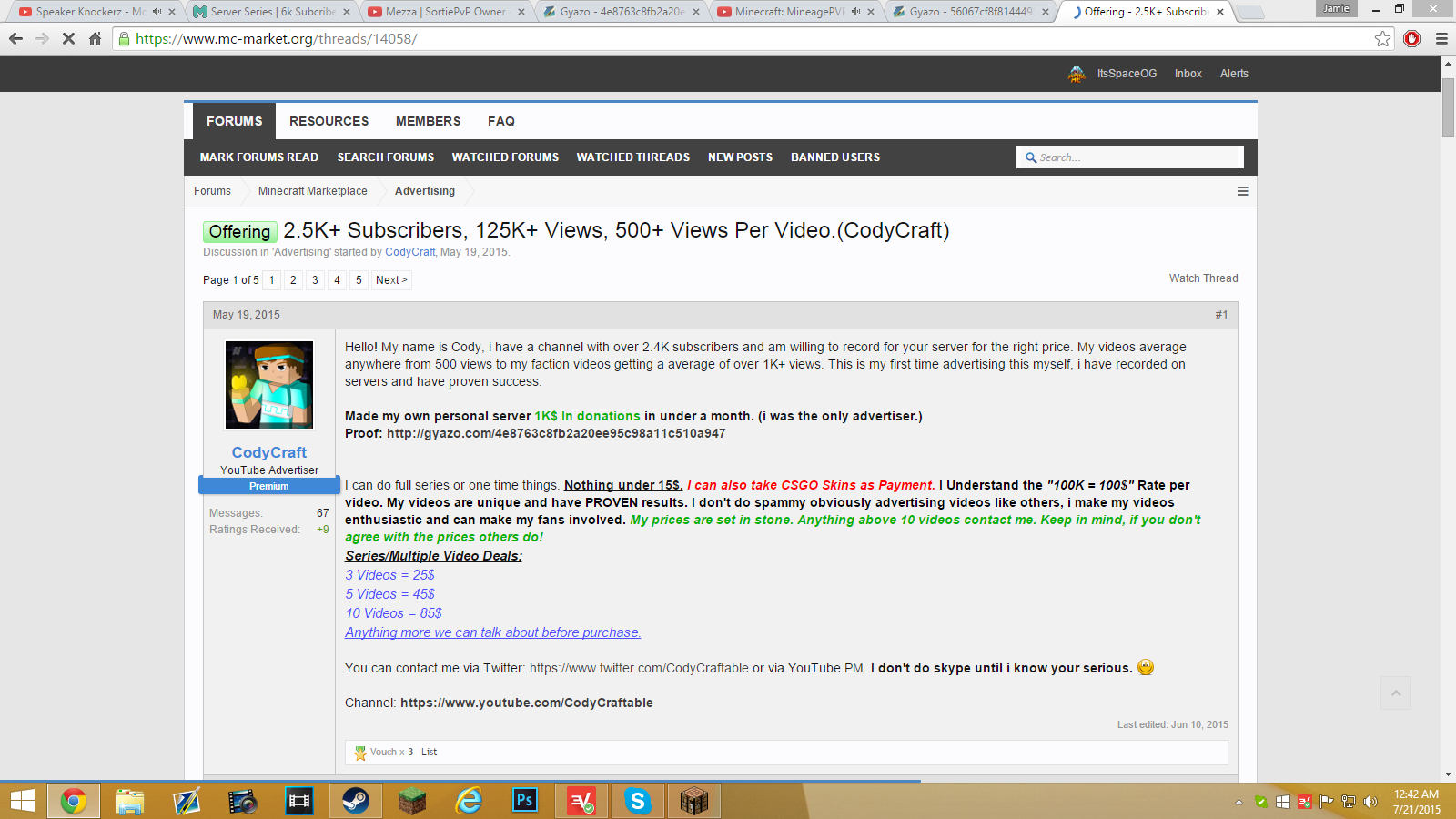This screenshot has height=819, width=1456.
Task: Launch Steam from the taskbar
Action: coord(356,801)
